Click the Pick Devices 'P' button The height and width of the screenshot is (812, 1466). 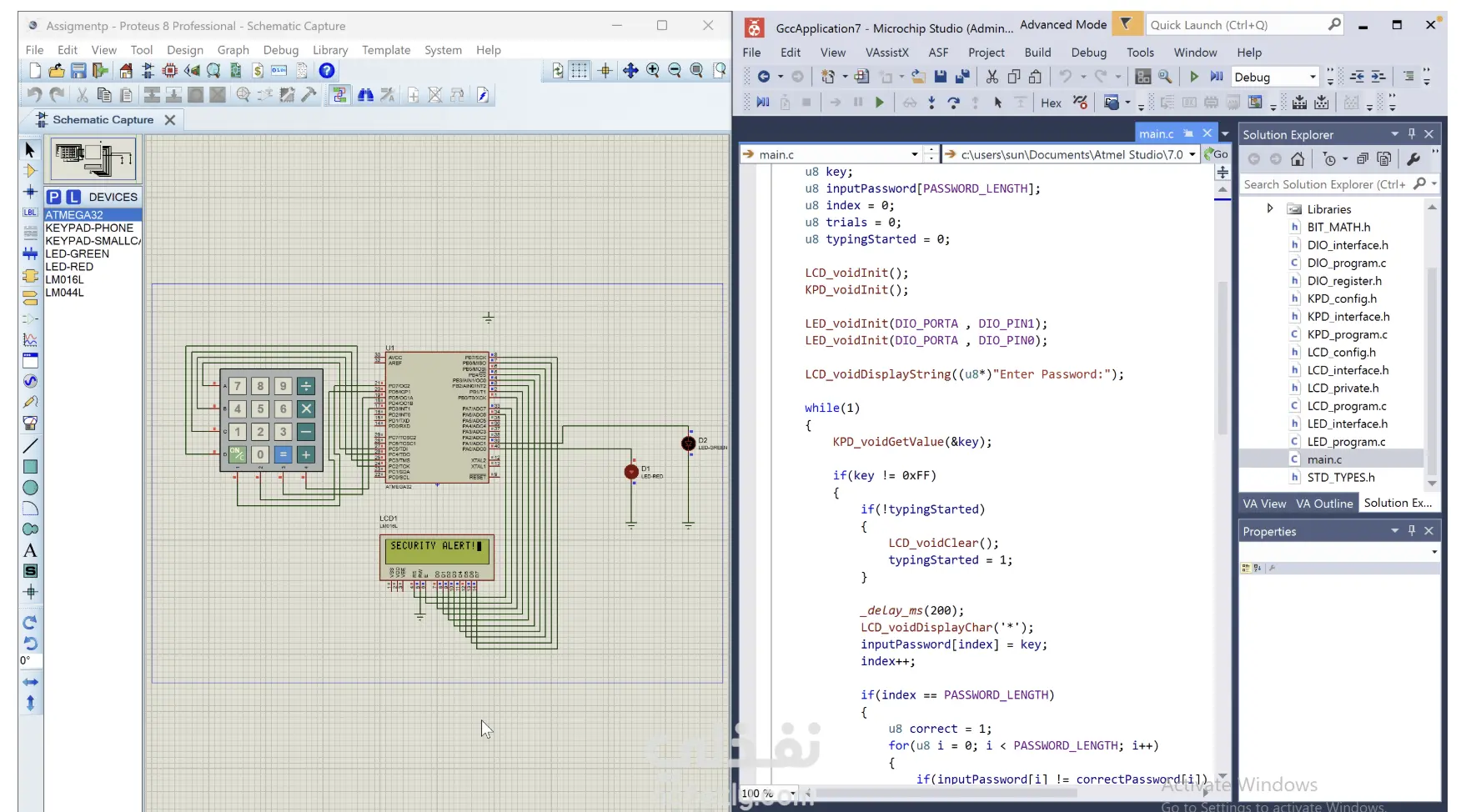point(53,197)
